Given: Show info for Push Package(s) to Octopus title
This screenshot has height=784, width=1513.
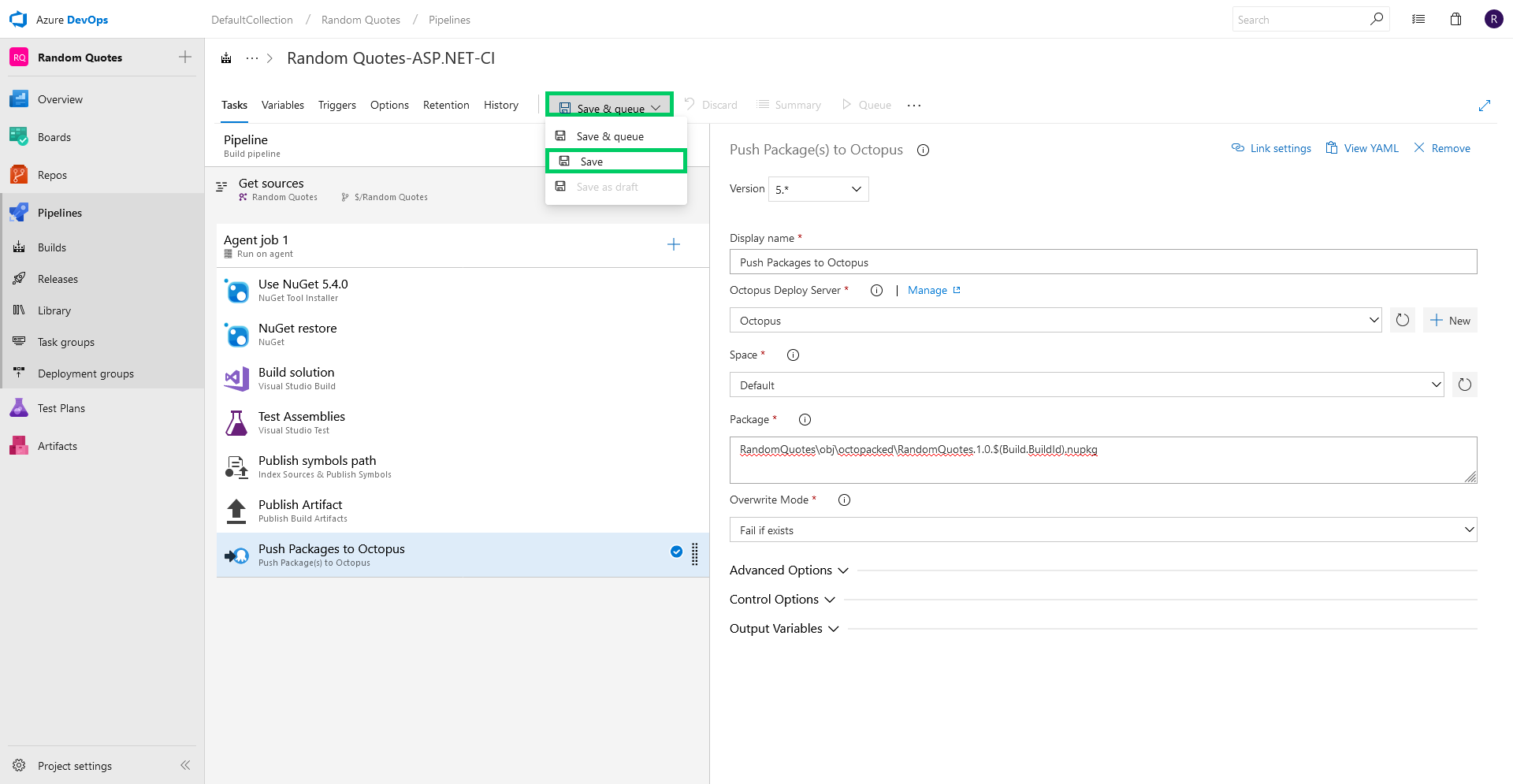Looking at the screenshot, I should pyautogui.click(x=923, y=150).
